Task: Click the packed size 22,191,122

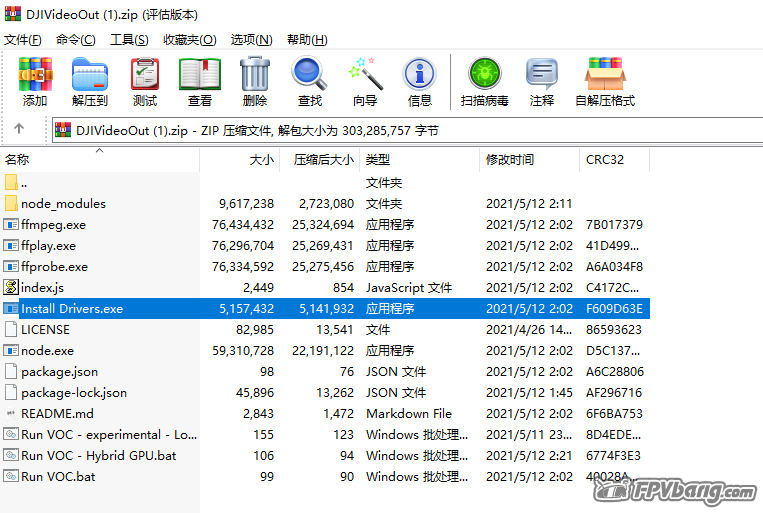Action: click(x=323, y=350)
